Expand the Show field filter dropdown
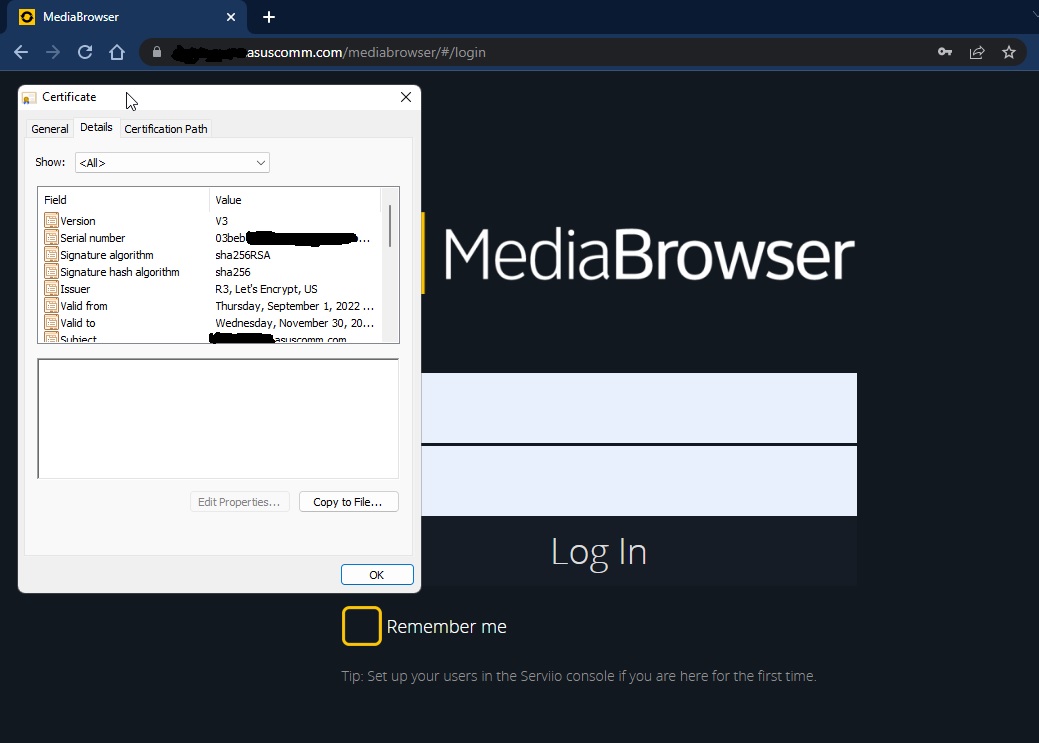 [x=172, y=163]
